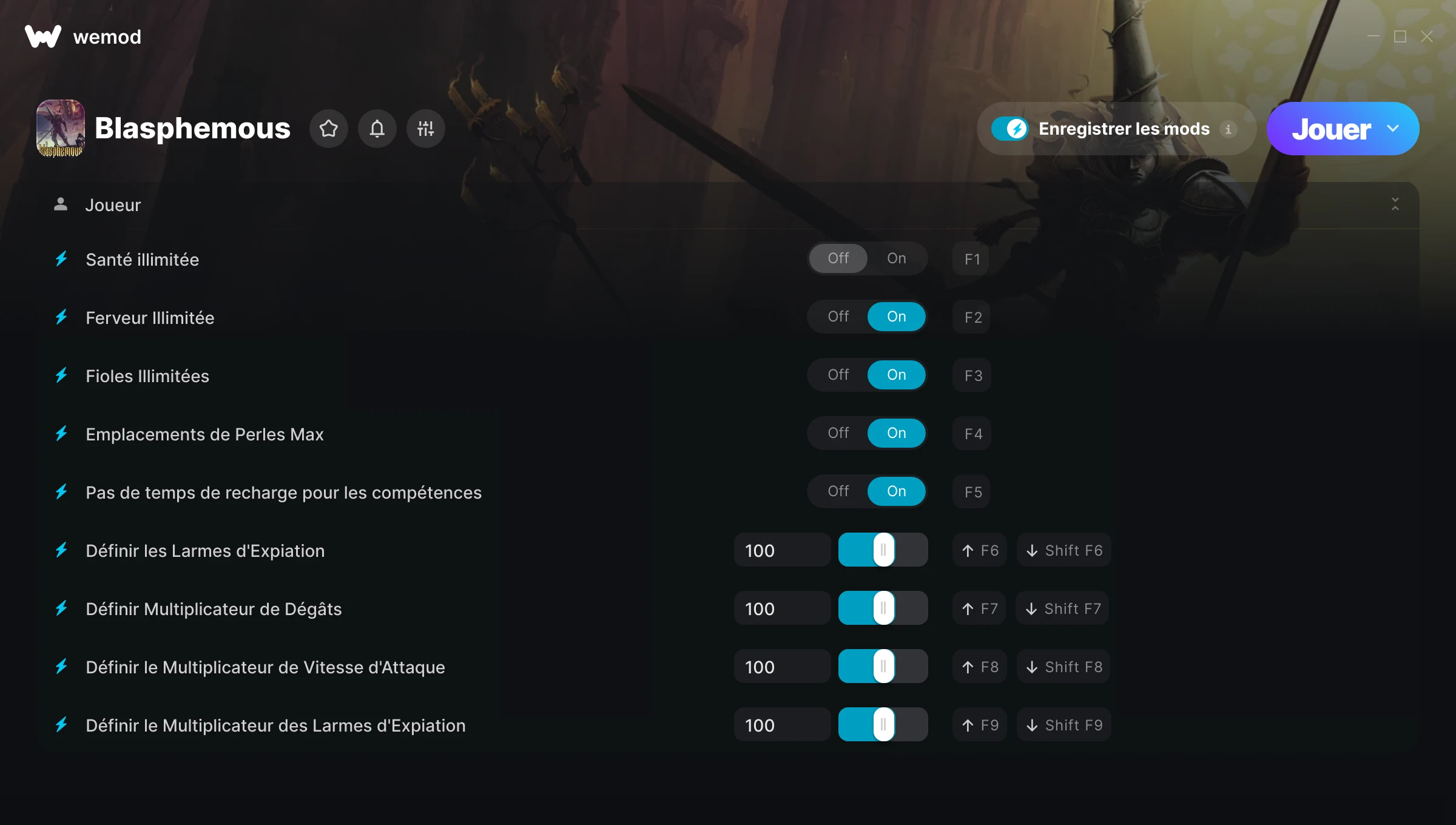Click the Définir Multiplicateur de Dégâts slider
This screenshot has height=825, width=1456.
pos(883,608)
